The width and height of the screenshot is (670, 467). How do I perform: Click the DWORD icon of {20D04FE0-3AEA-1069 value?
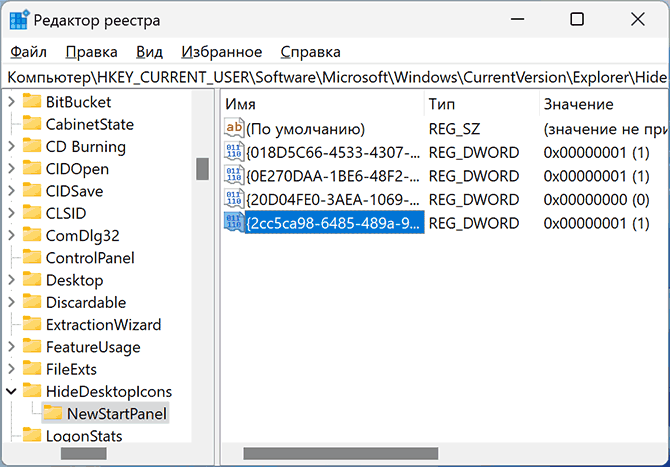coord(234,199)
